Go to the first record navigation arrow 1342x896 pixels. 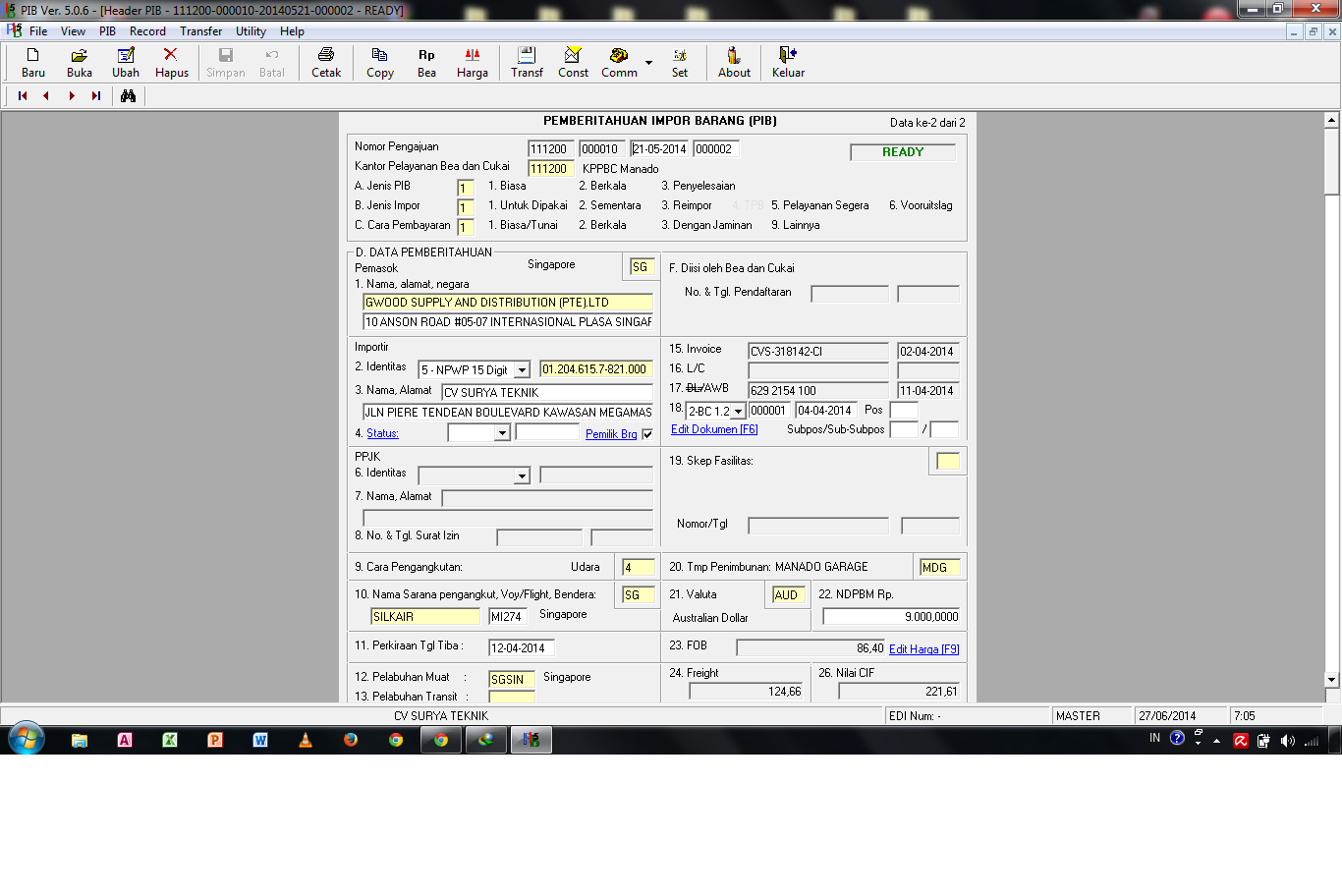[x=23, y=95]
